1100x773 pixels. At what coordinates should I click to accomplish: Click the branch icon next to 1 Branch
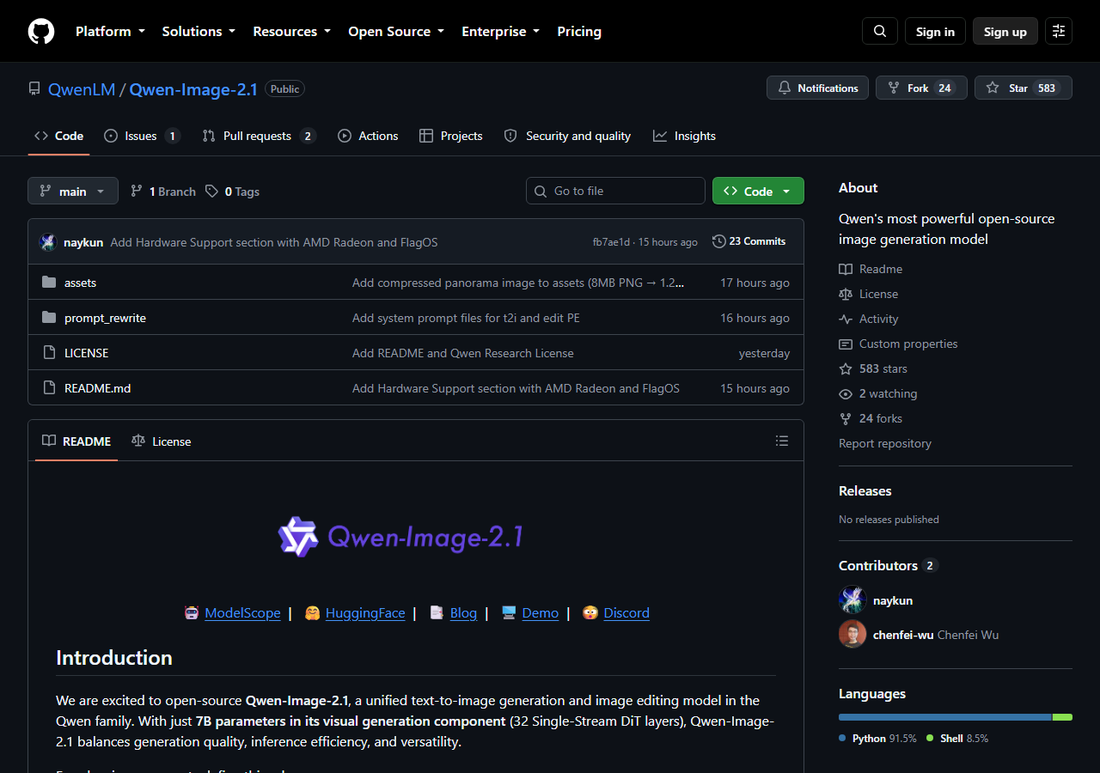pyautogui.click(x=137, y=191)
